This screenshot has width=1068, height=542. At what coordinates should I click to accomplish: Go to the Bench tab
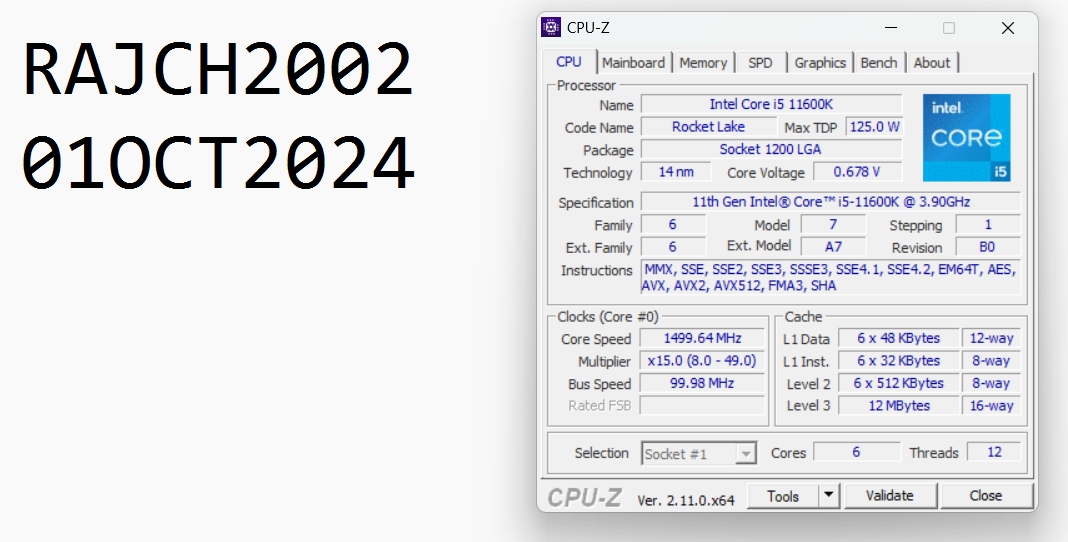(x=879, y=63)
